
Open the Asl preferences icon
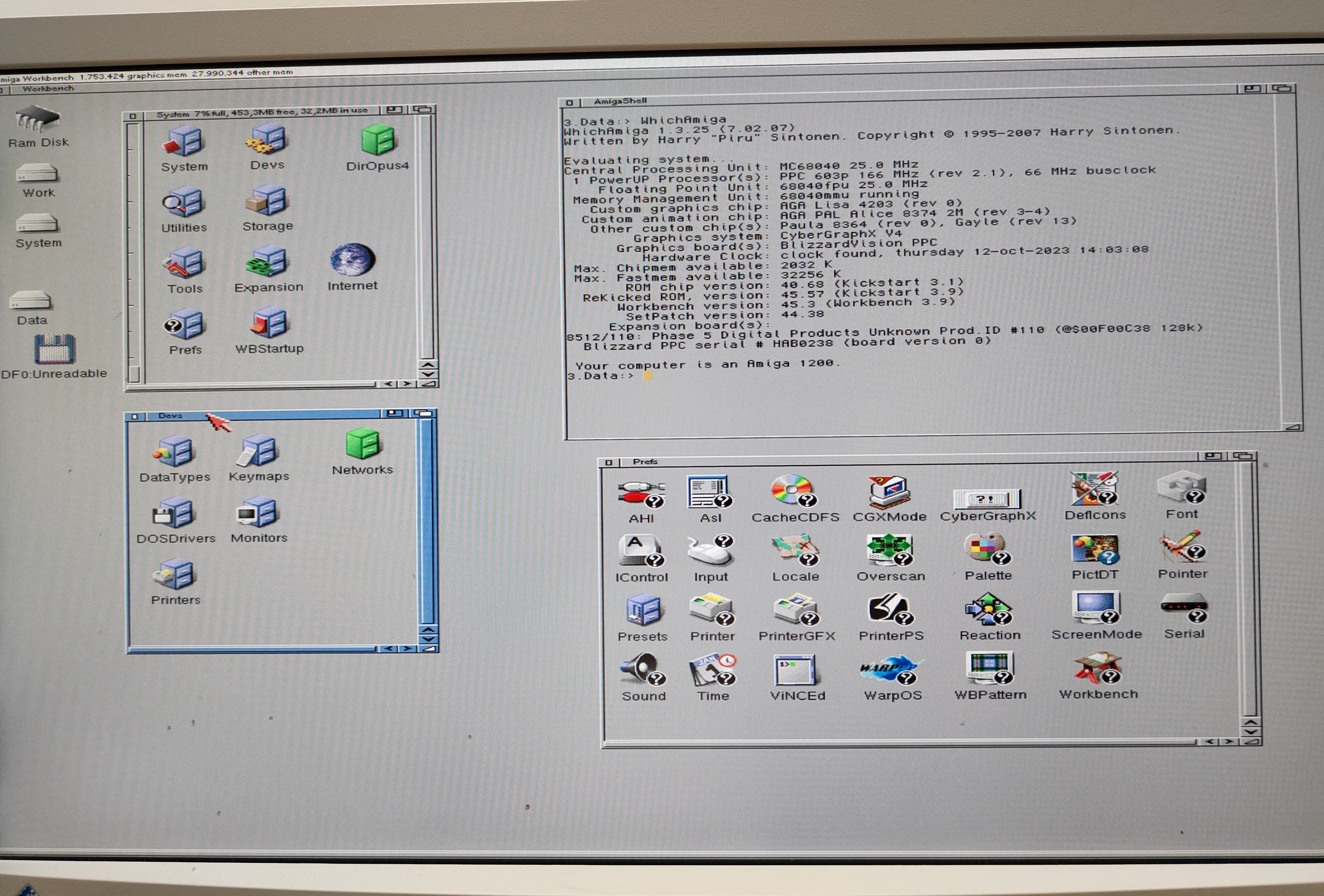[709, 492]
